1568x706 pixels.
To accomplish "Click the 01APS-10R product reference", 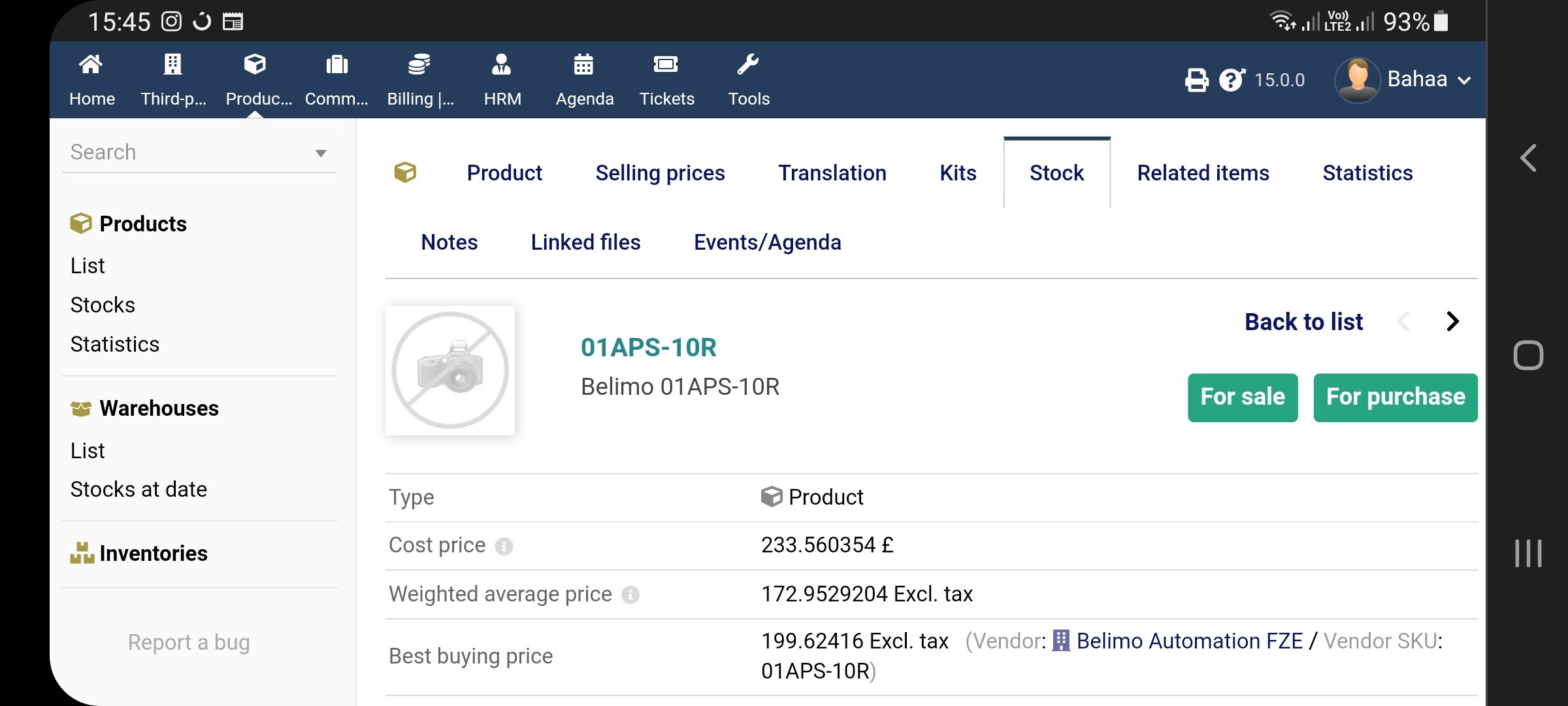I will pos(648,348).
